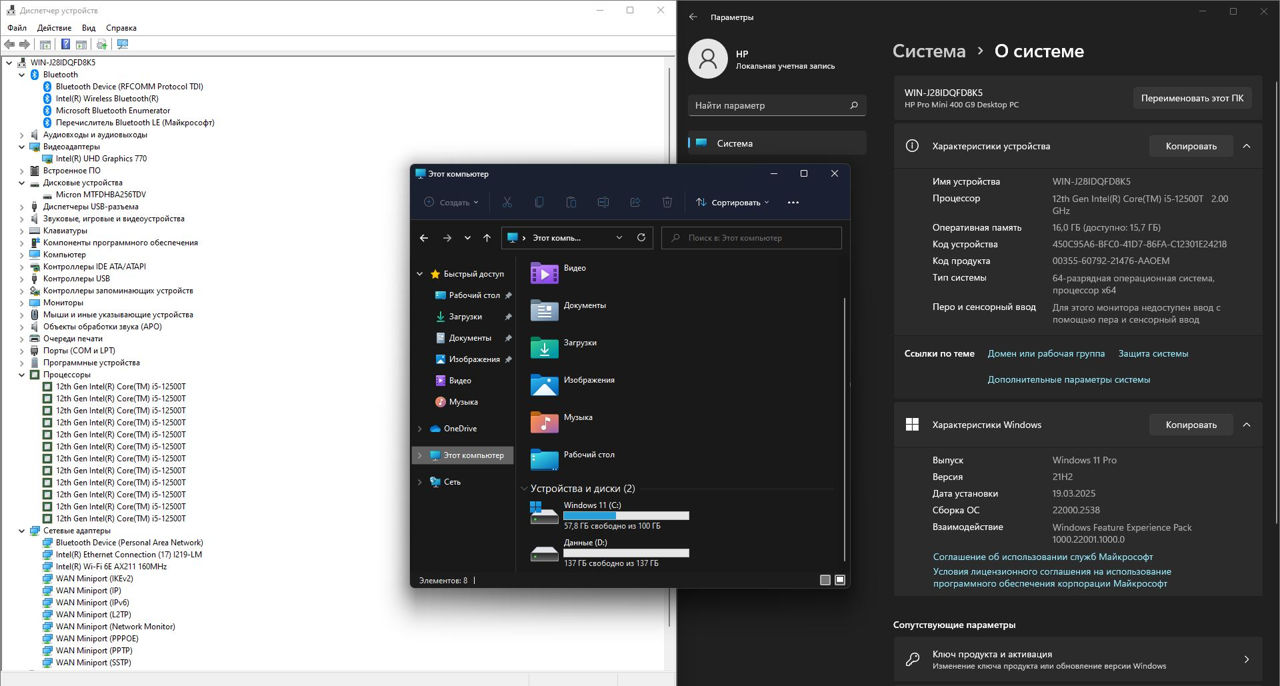Open the Windows 11 (C:) drive icon
This screenshot has height=686, width=1280.
click(544, 513)
